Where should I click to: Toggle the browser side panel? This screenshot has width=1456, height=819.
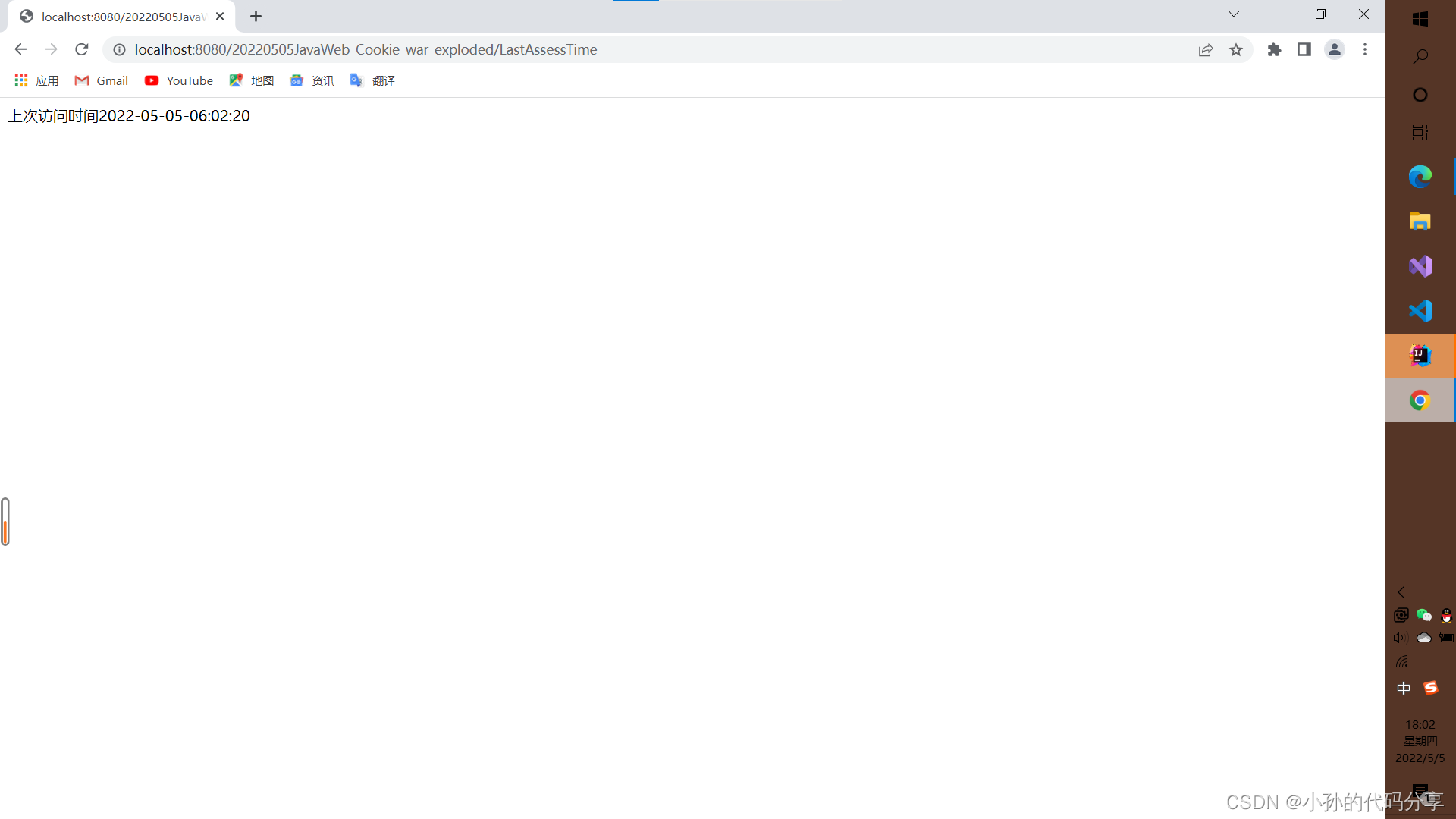[1304, 49]
